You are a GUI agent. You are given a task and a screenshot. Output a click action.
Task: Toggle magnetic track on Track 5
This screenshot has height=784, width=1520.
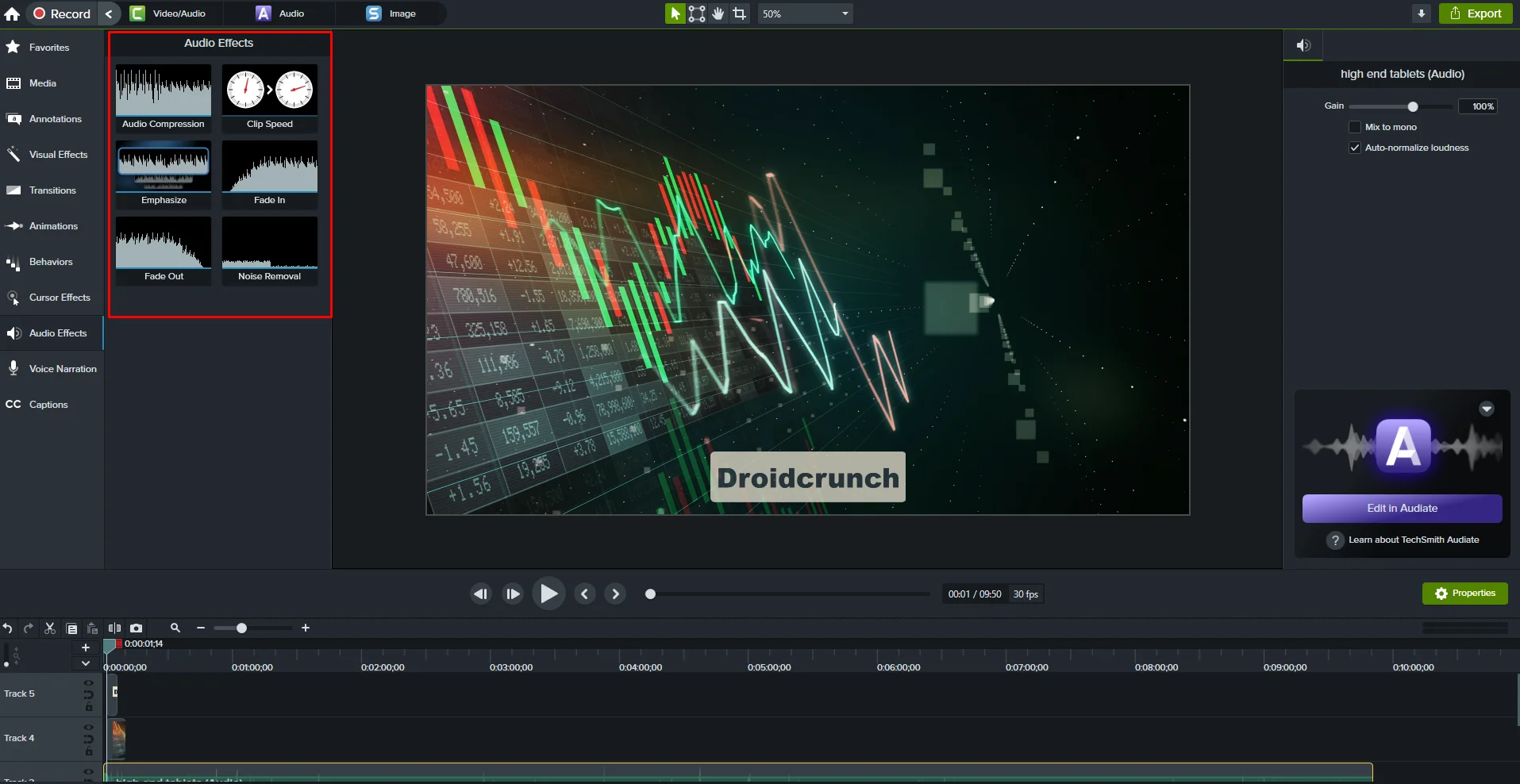(x=88, y=695)
